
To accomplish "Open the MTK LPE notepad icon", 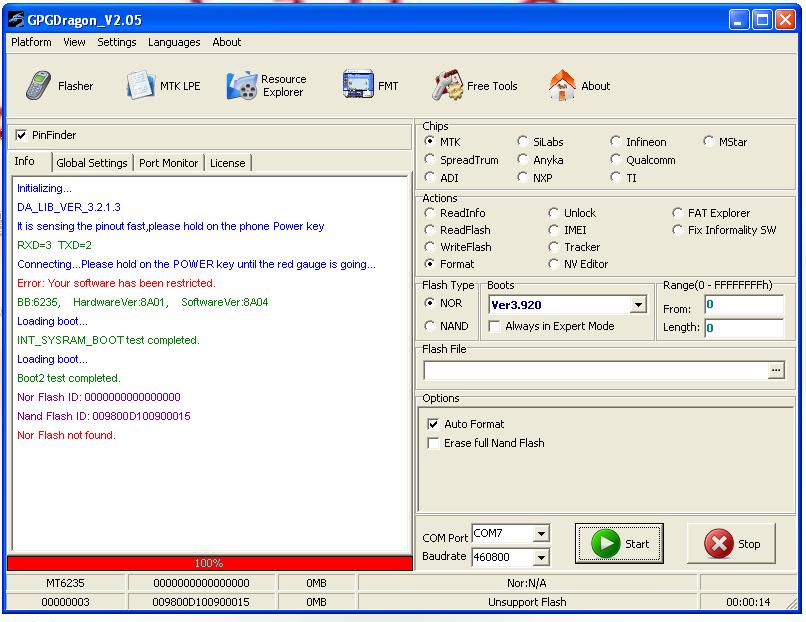I will 140,85.
